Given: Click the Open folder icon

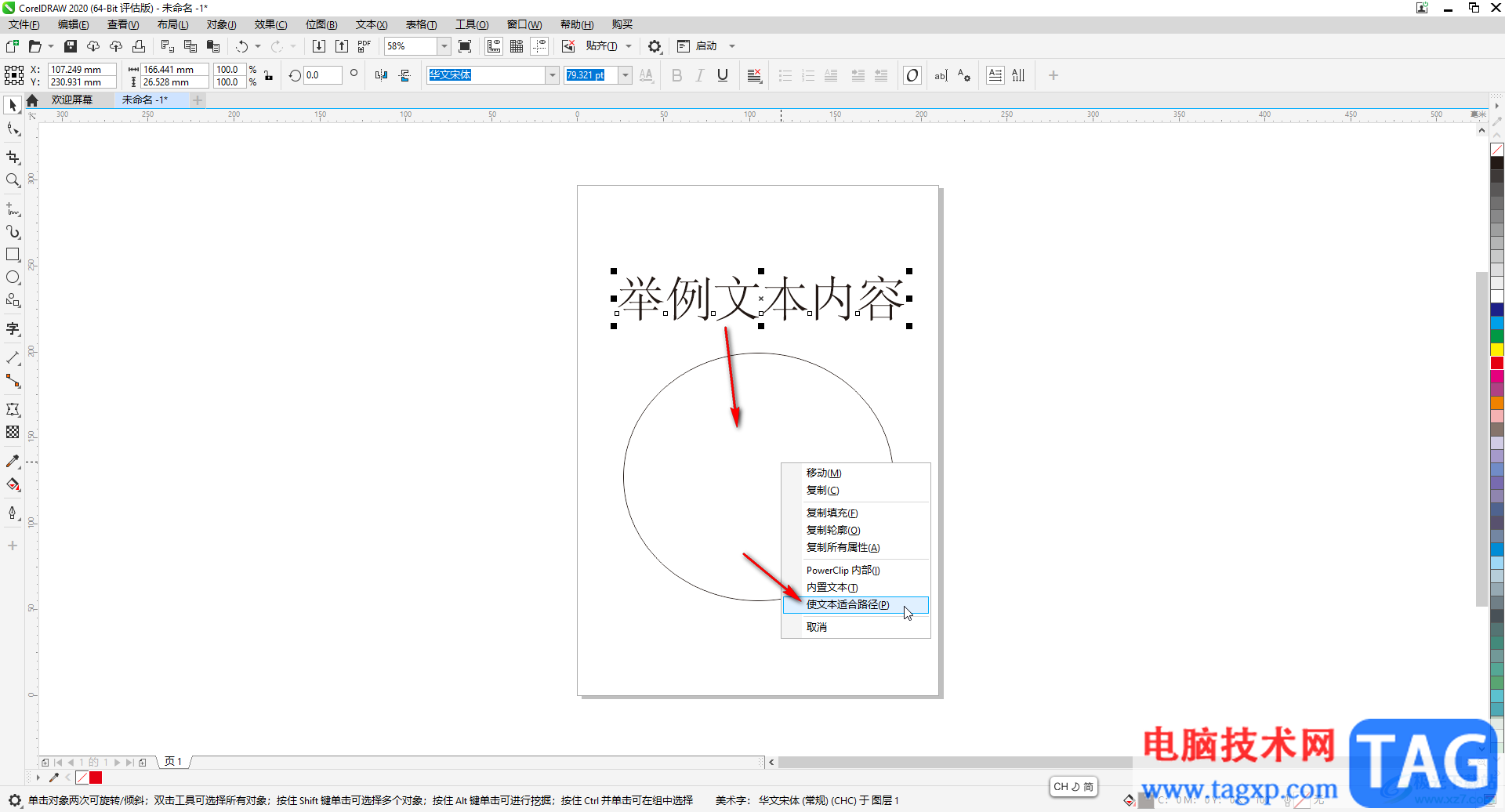Looking at the screenshot, I should click(x=34, y=46).
